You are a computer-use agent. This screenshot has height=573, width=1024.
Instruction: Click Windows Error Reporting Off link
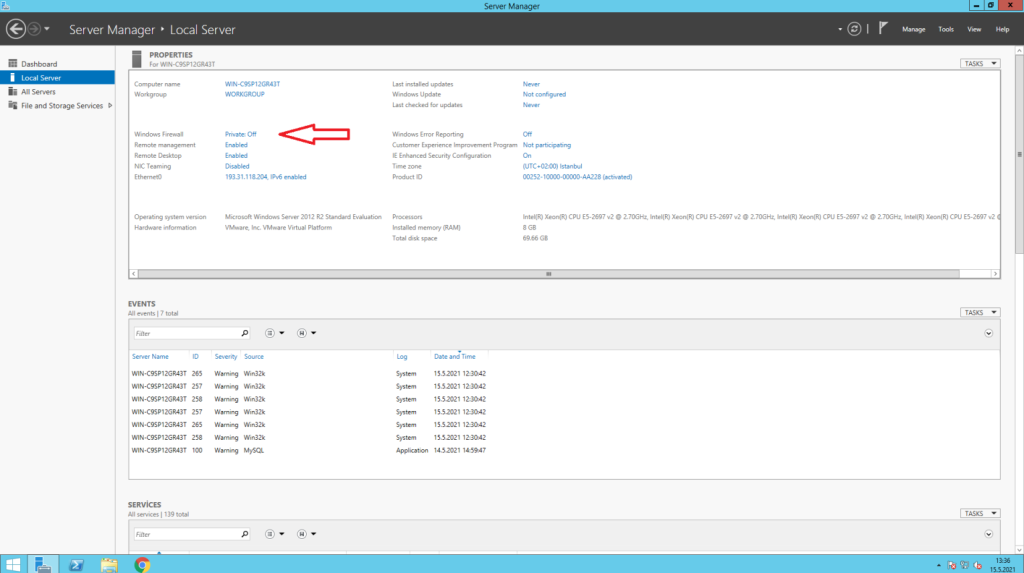pyautogui.click(x=527, y=135)
